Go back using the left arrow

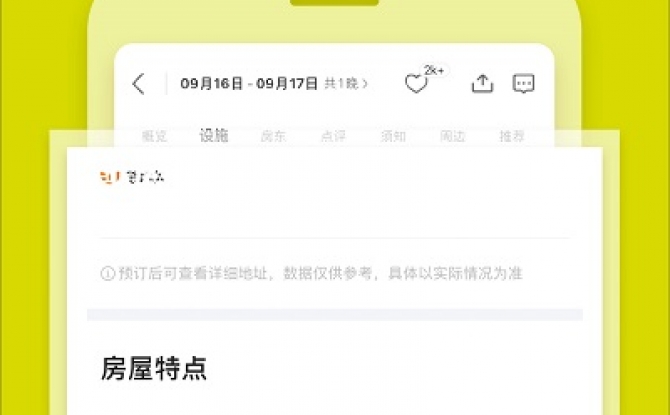point(139,83)
